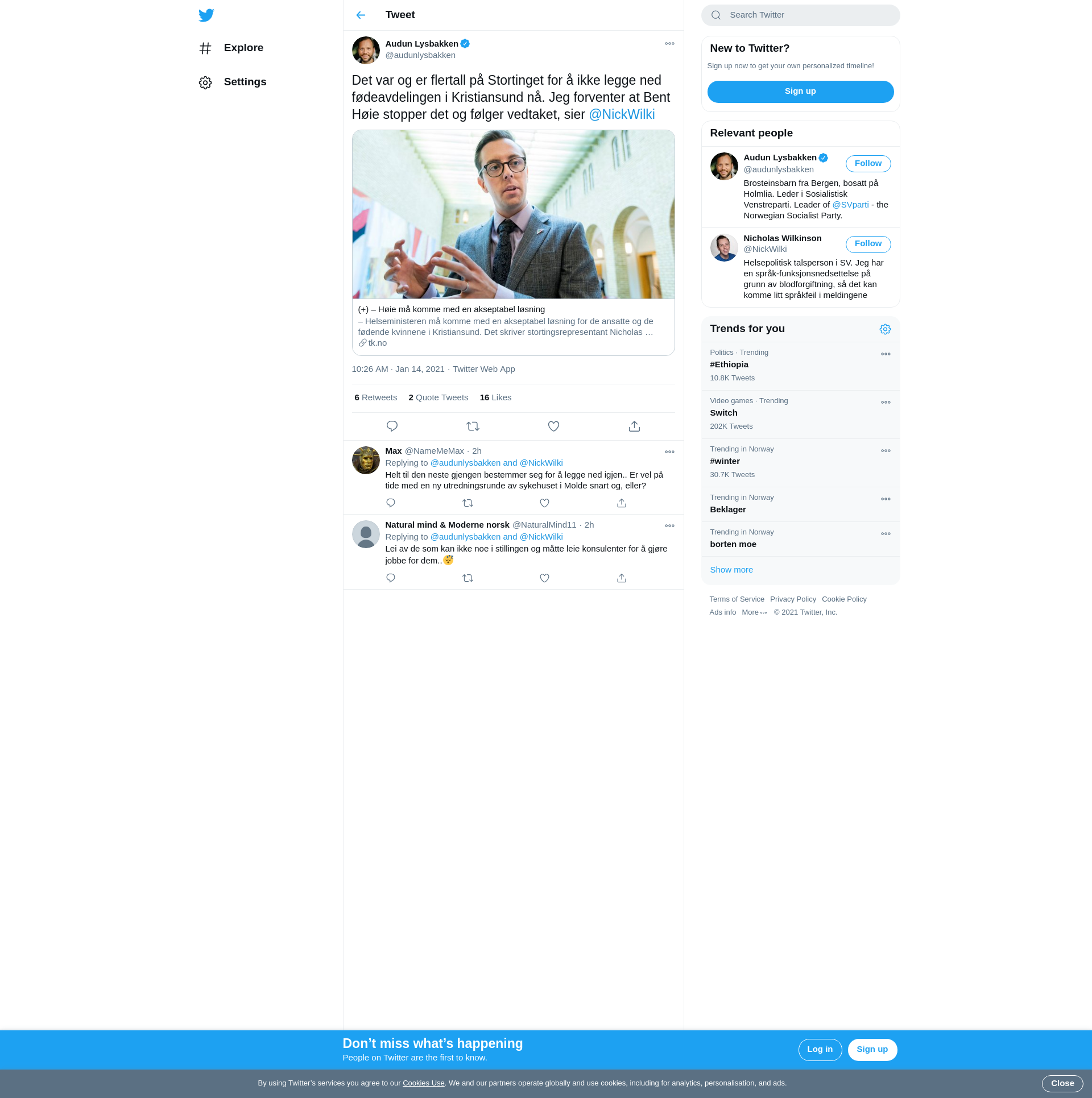
Task: Open the Beklager trend
Action: (800, 504)
